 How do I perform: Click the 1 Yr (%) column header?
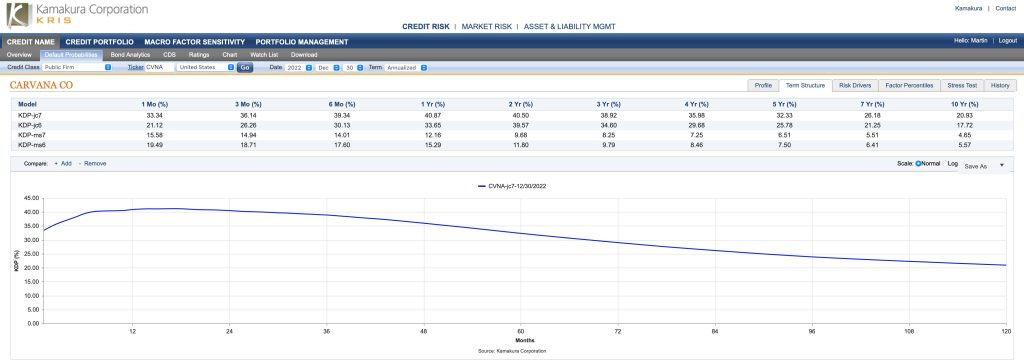(433, 104)
